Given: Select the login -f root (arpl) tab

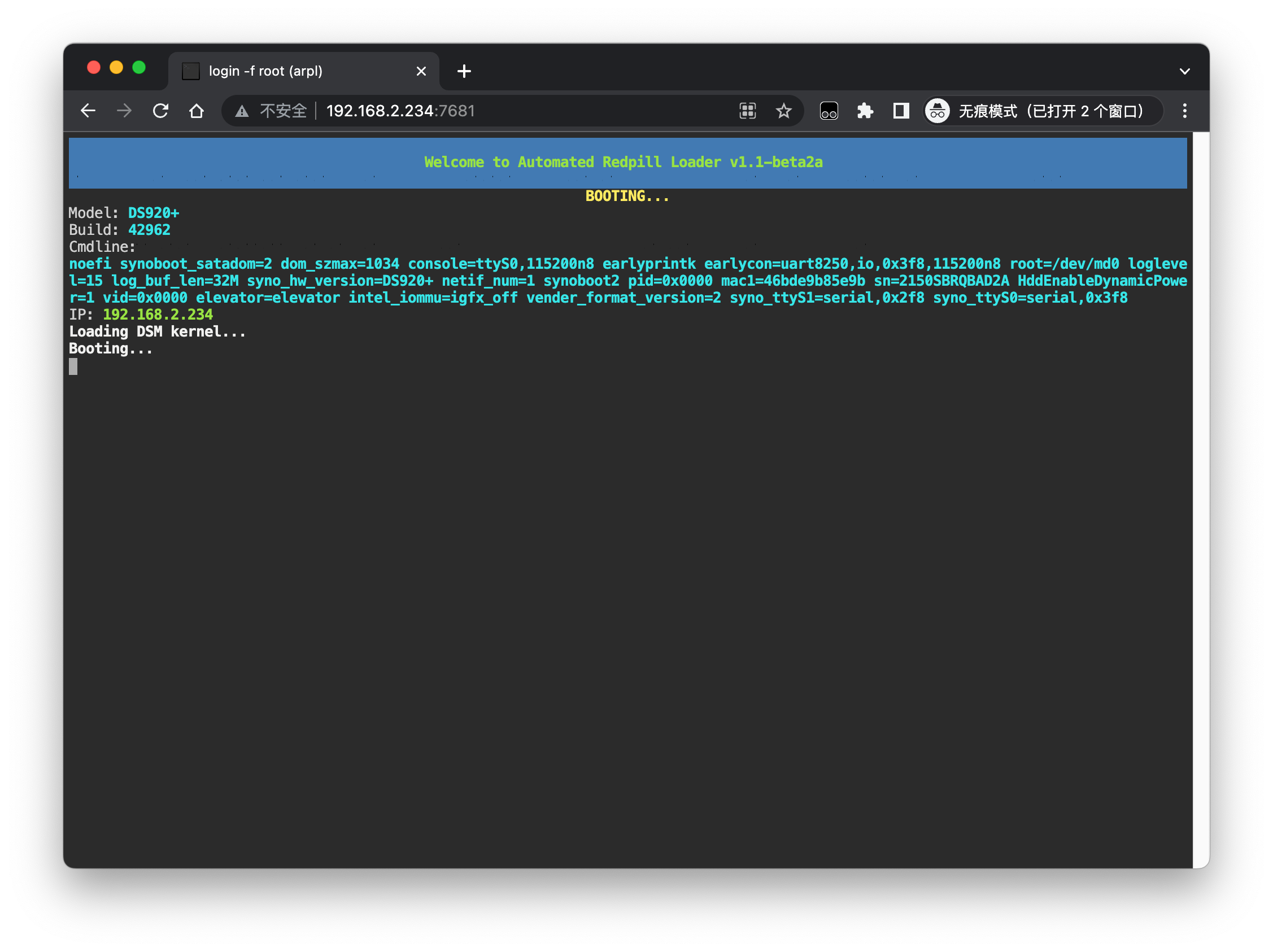Looking at the screenshot, I should click(x=304, y=71).
